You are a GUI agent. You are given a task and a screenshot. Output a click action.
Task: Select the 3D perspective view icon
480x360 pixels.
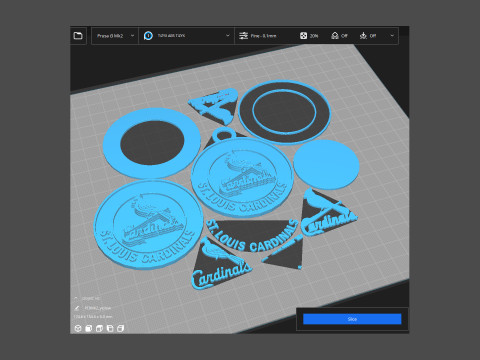click(78, 328)
